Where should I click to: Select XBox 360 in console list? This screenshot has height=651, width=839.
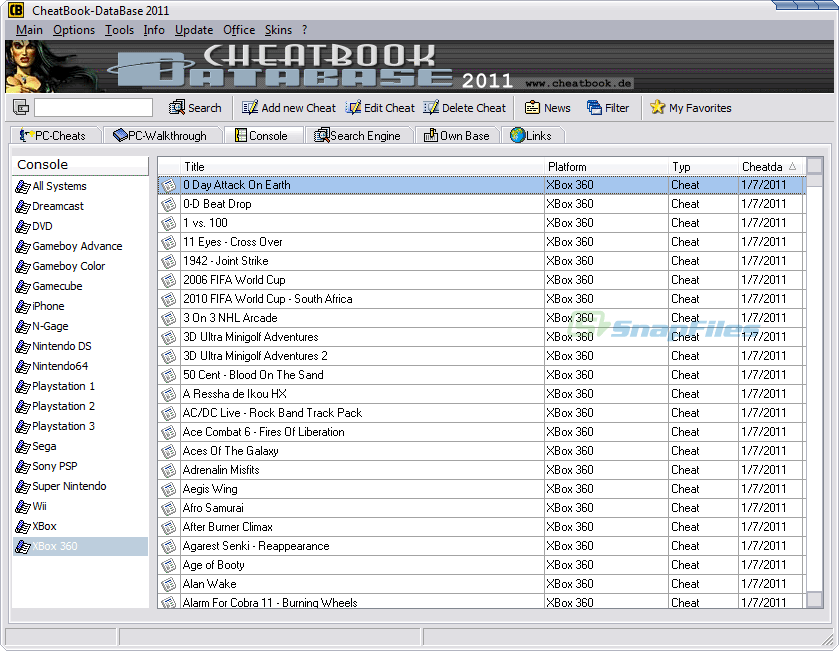[x=80, y=546]
